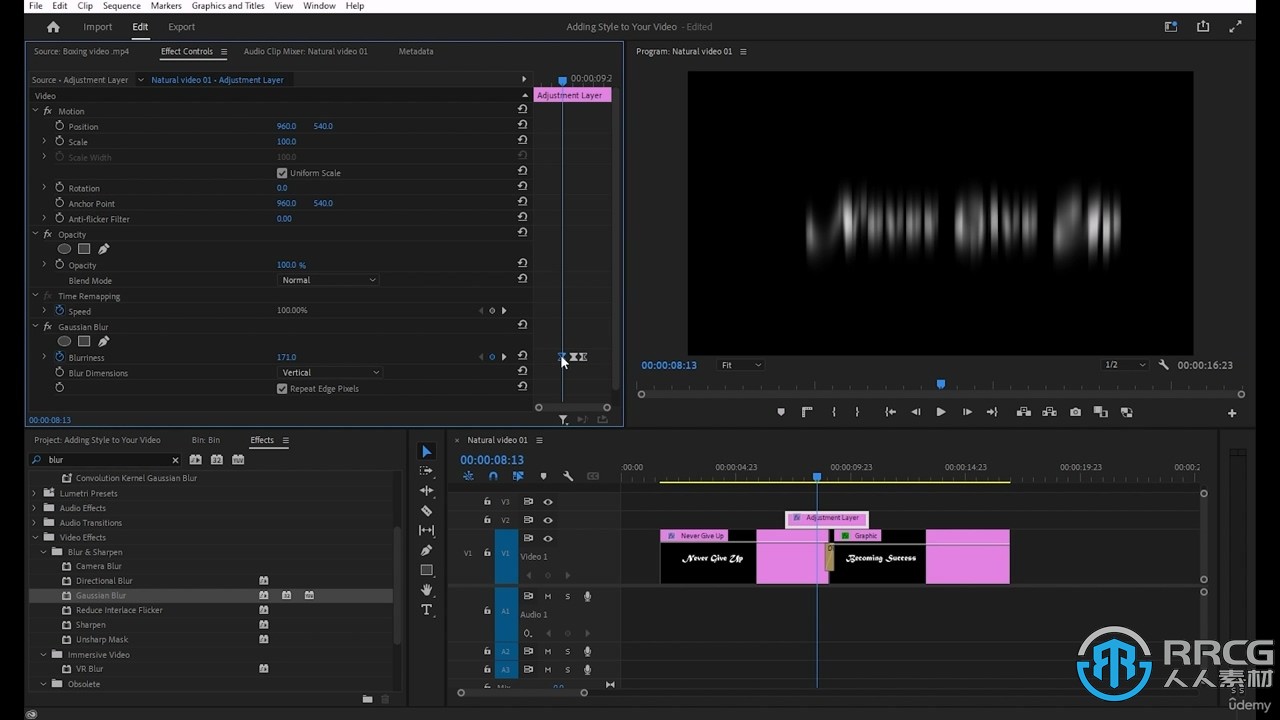Screen dimensions: 1280x720
Task: Toggle Position animation stopwatch
Action: [x=60, y=126]
